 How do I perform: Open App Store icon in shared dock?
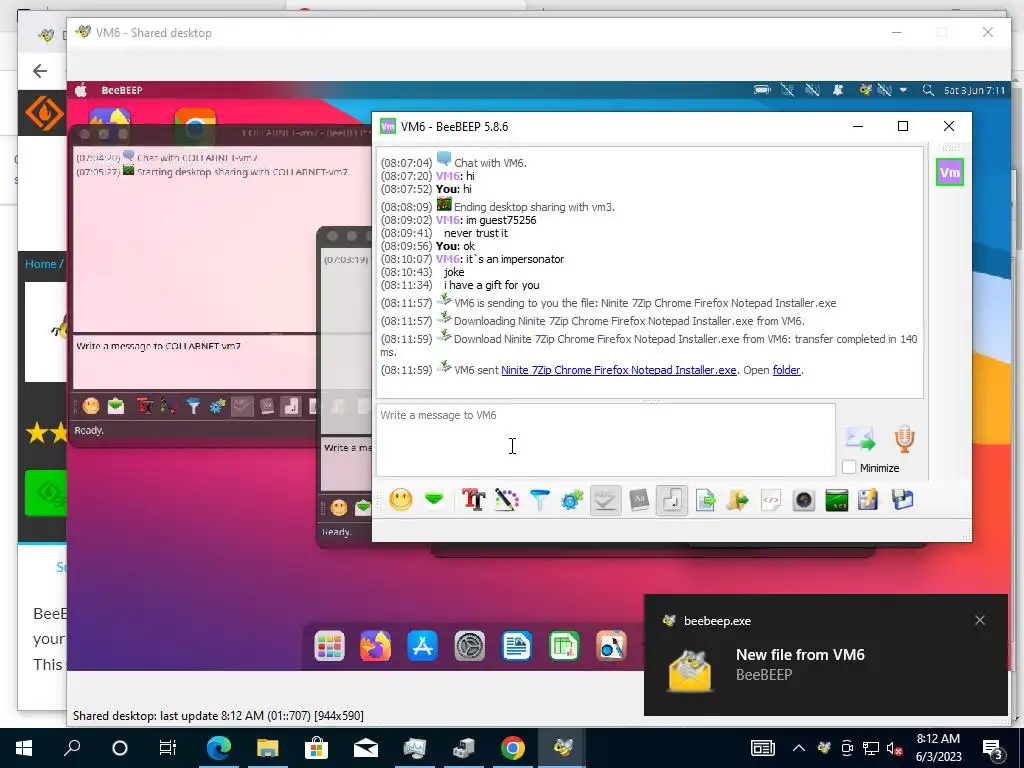423,647
